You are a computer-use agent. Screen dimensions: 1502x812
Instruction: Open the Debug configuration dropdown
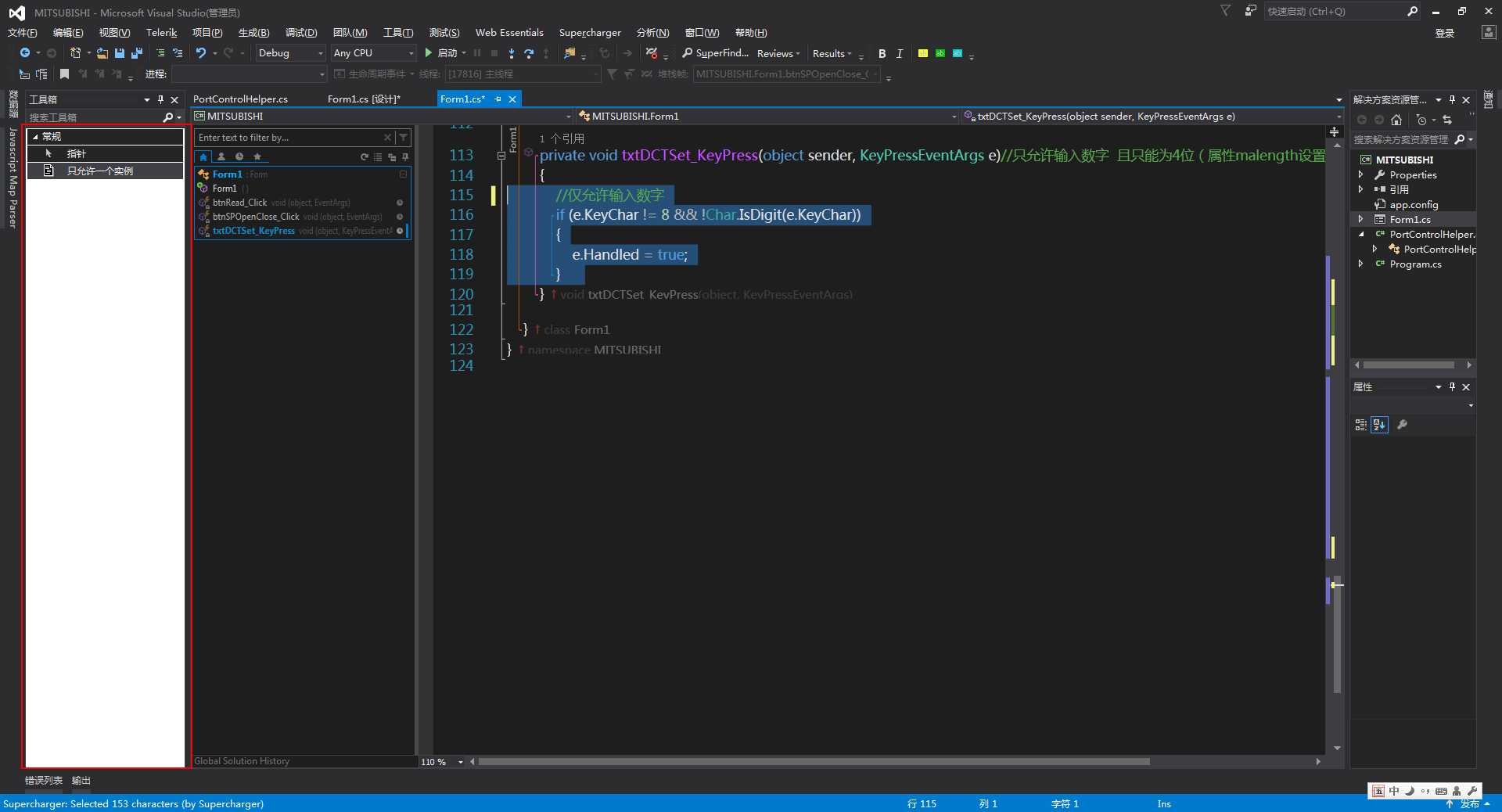pos(290,53)
